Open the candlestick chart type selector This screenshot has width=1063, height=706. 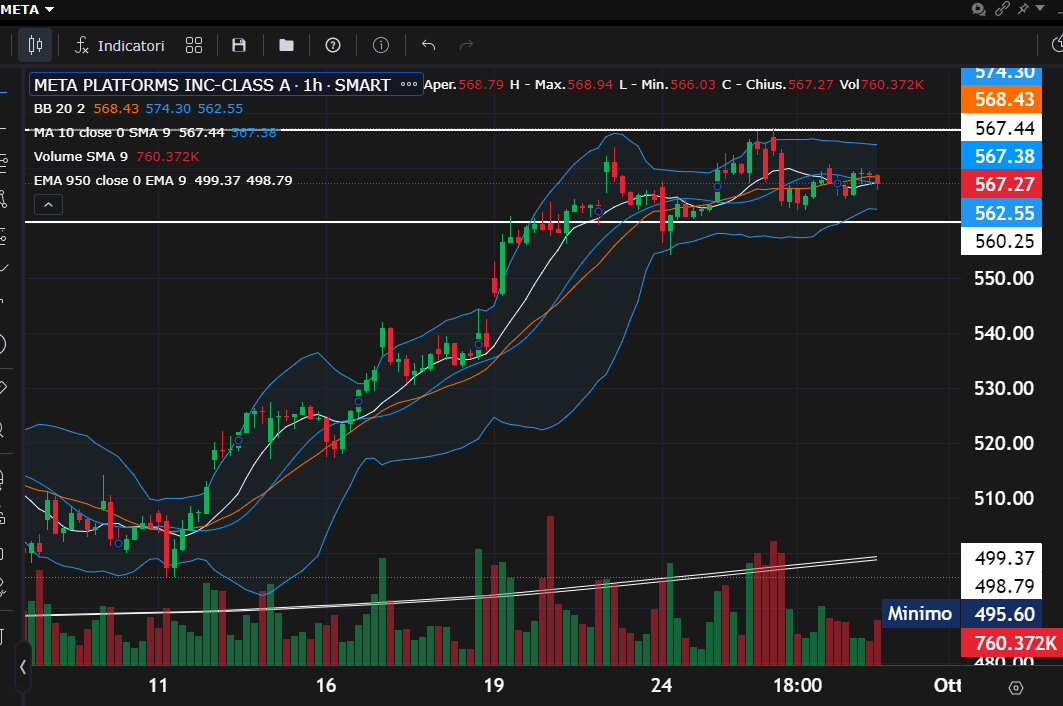35,45
